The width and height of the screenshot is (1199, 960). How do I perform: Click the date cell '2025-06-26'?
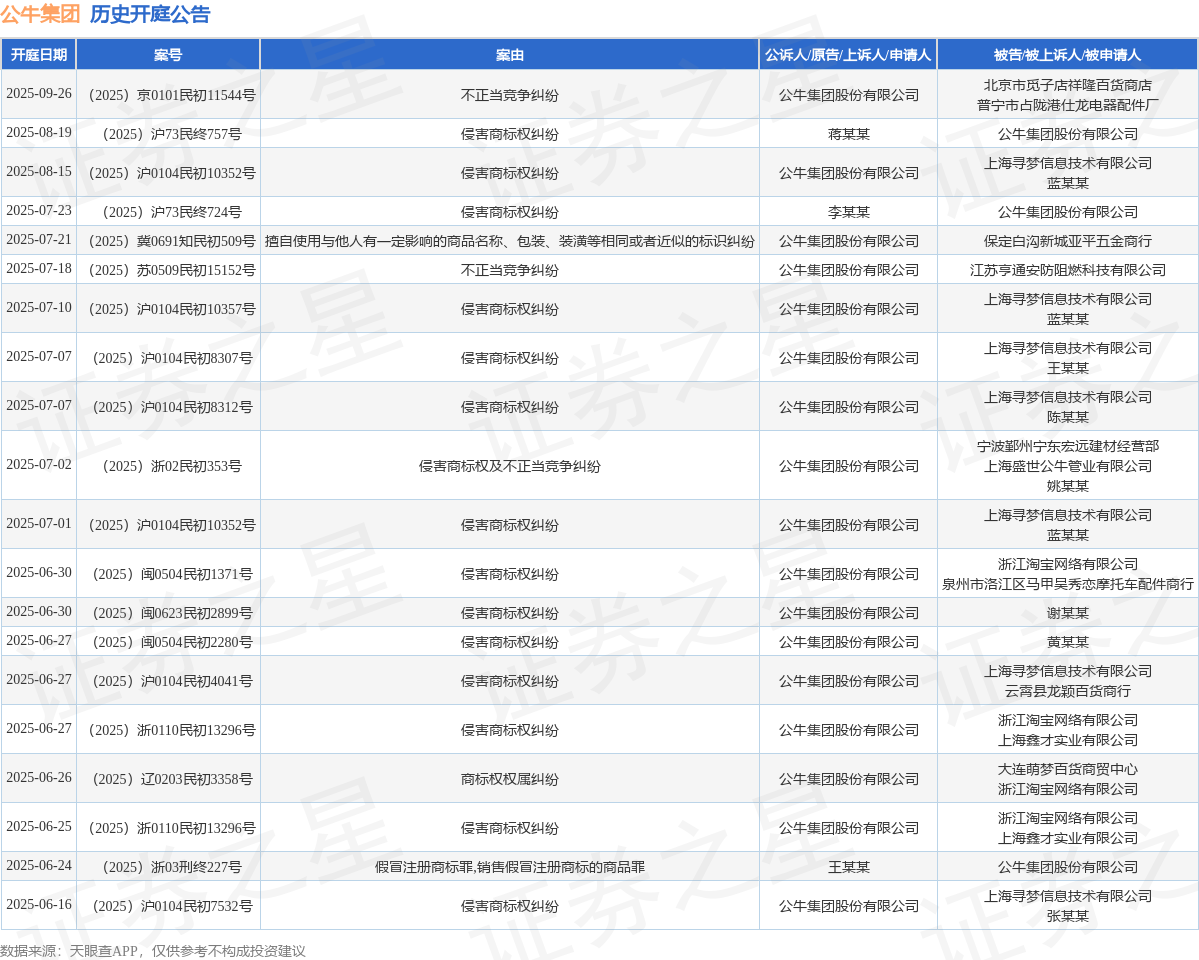click(x=39, y=777)
